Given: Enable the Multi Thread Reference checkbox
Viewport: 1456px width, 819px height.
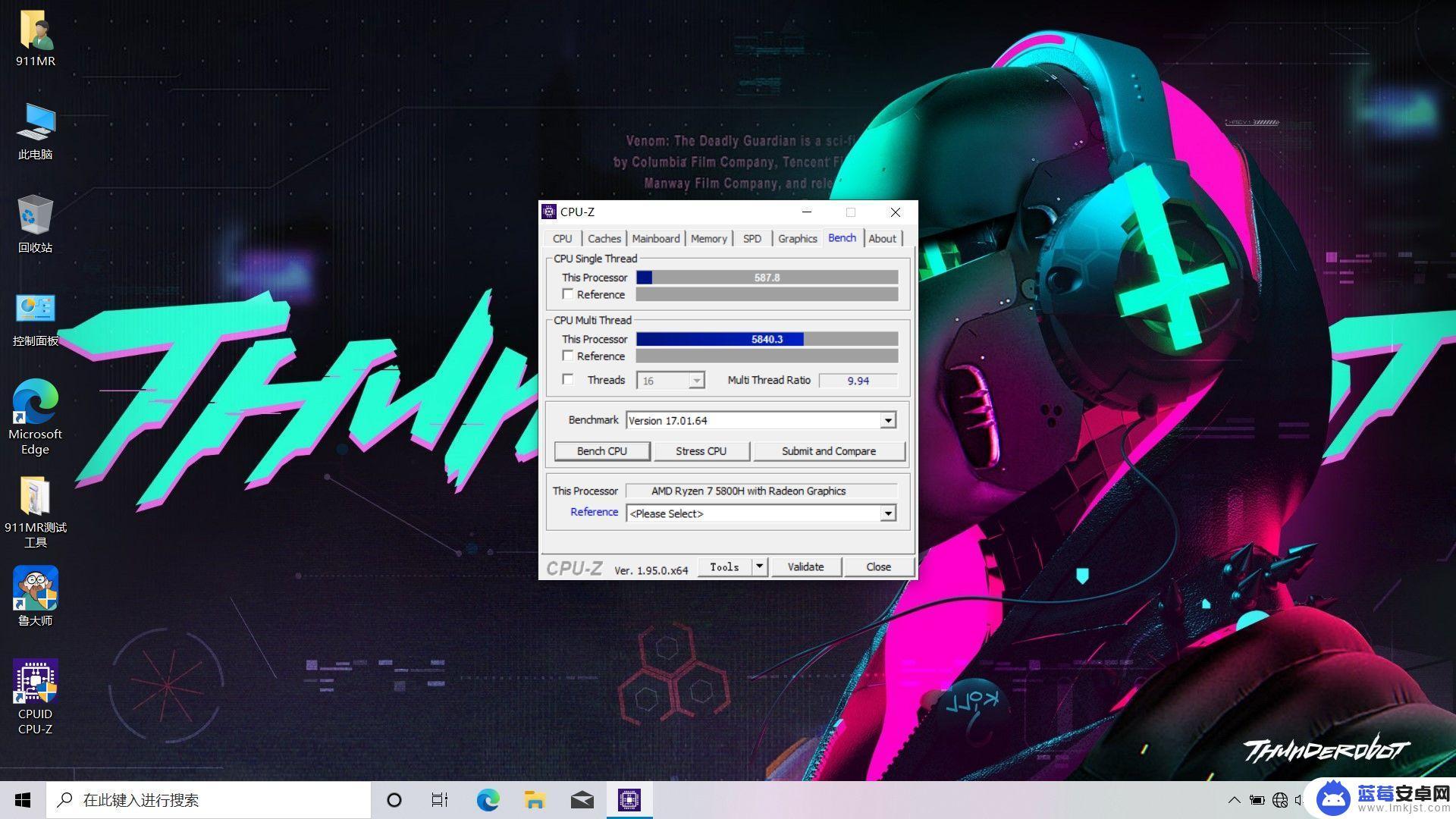Looking at the screenshot, I should click(568, 355).
